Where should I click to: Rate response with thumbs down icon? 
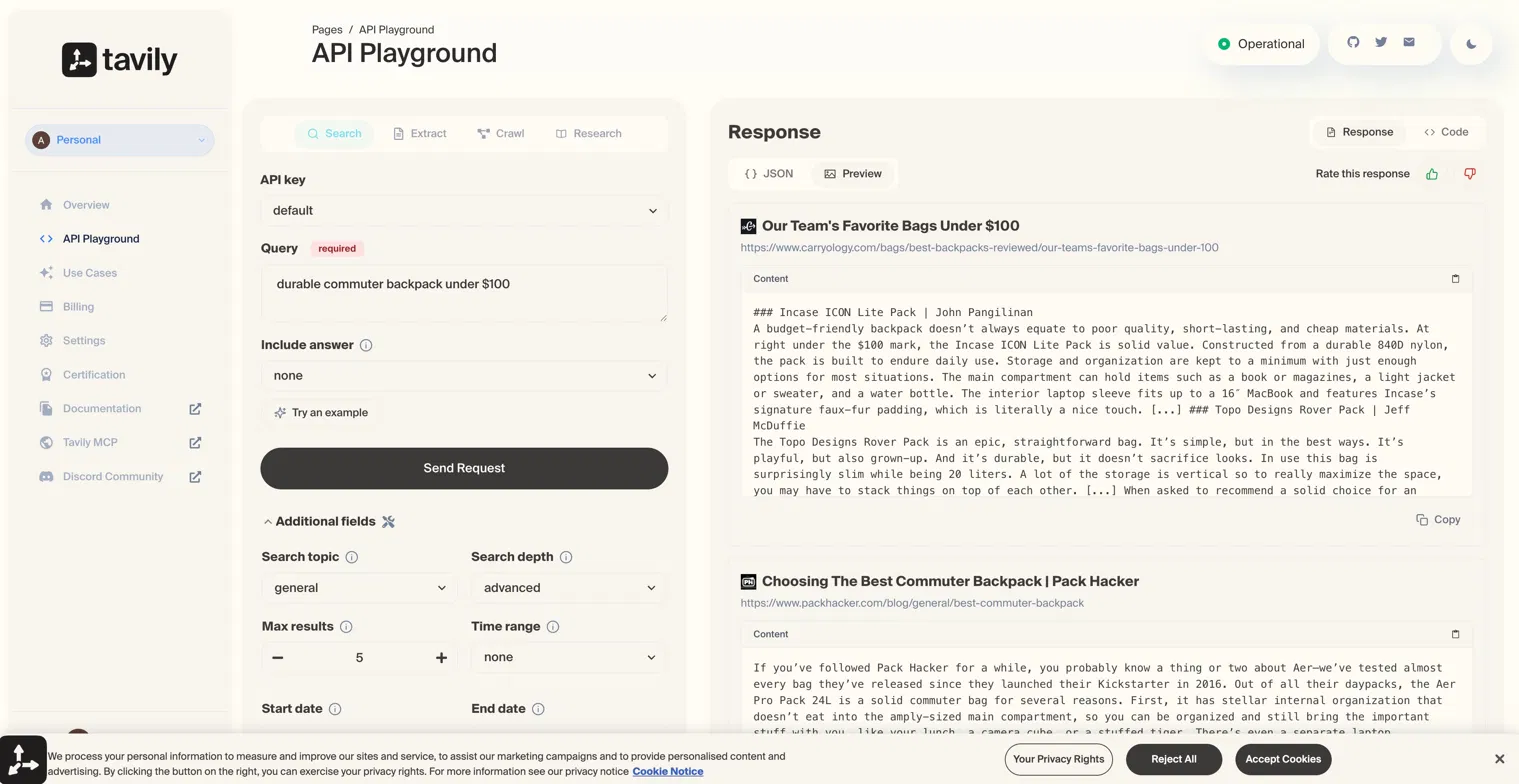pyautogui.click(x=1469, y=174)
